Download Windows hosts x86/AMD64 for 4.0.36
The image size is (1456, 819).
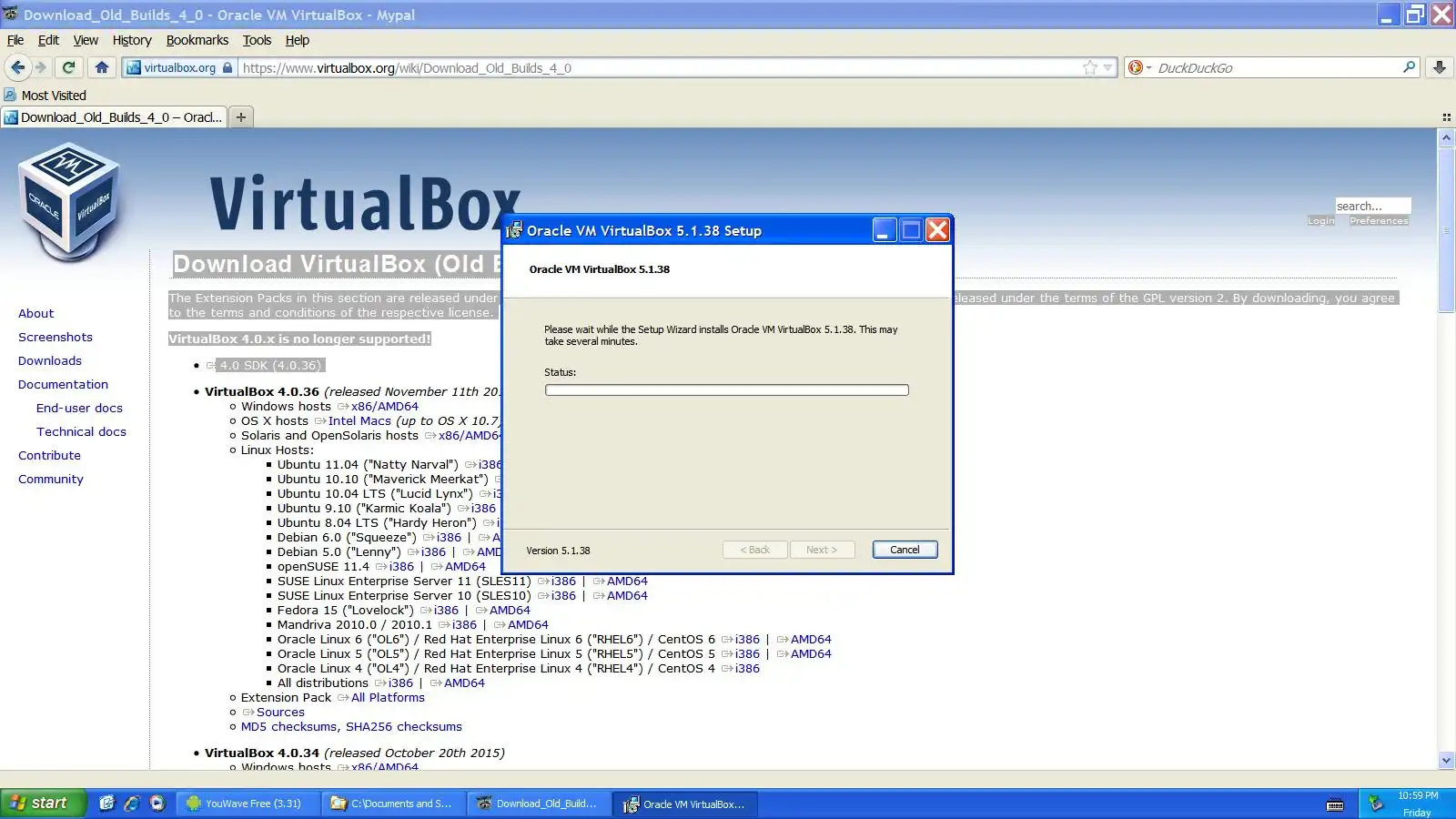[x=385, y=406]
